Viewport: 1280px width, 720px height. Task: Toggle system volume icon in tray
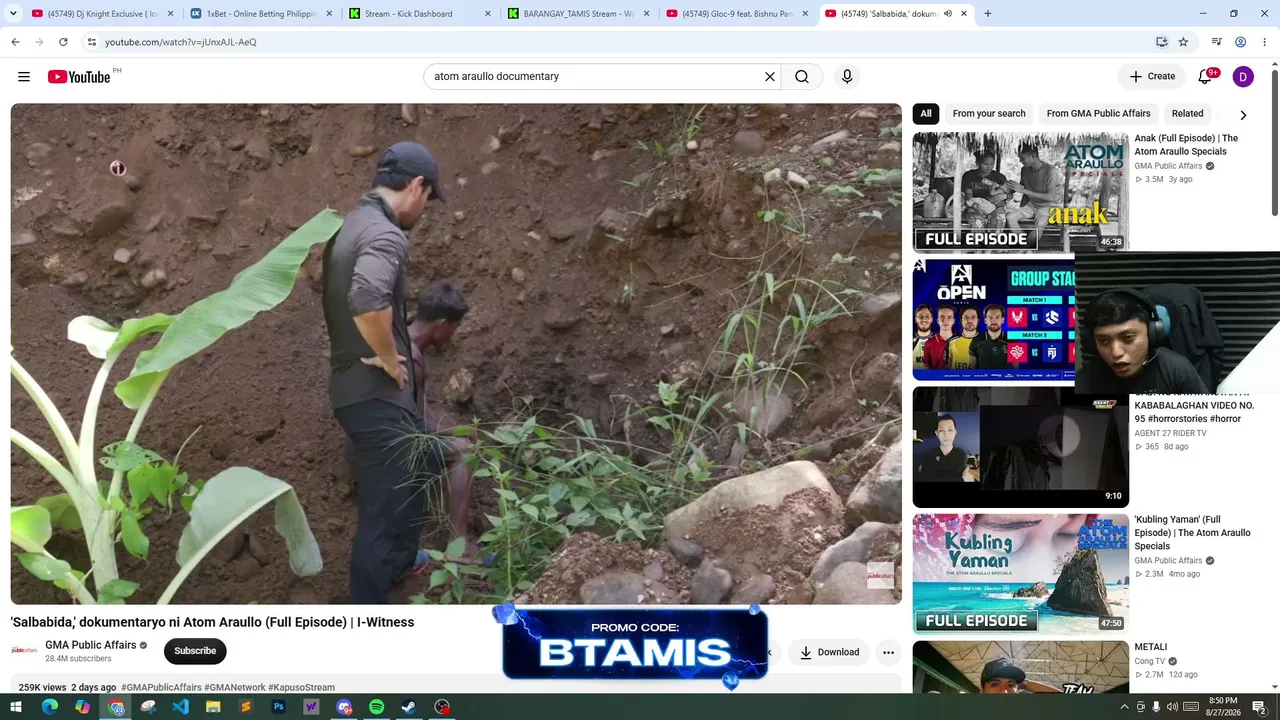pos(1172,707)
